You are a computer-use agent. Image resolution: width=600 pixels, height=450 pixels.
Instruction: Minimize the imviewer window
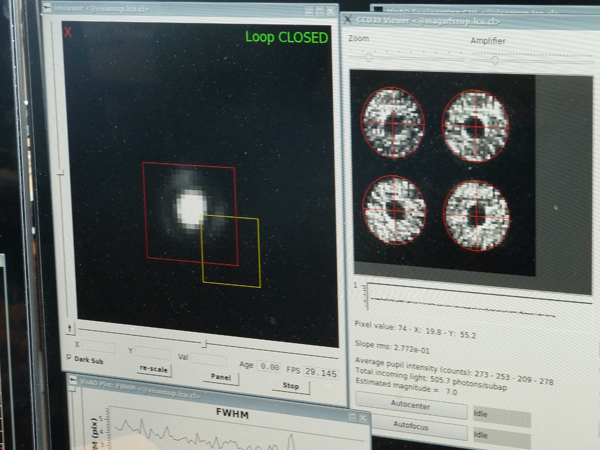pyautogui.click(x=309, y=11)
